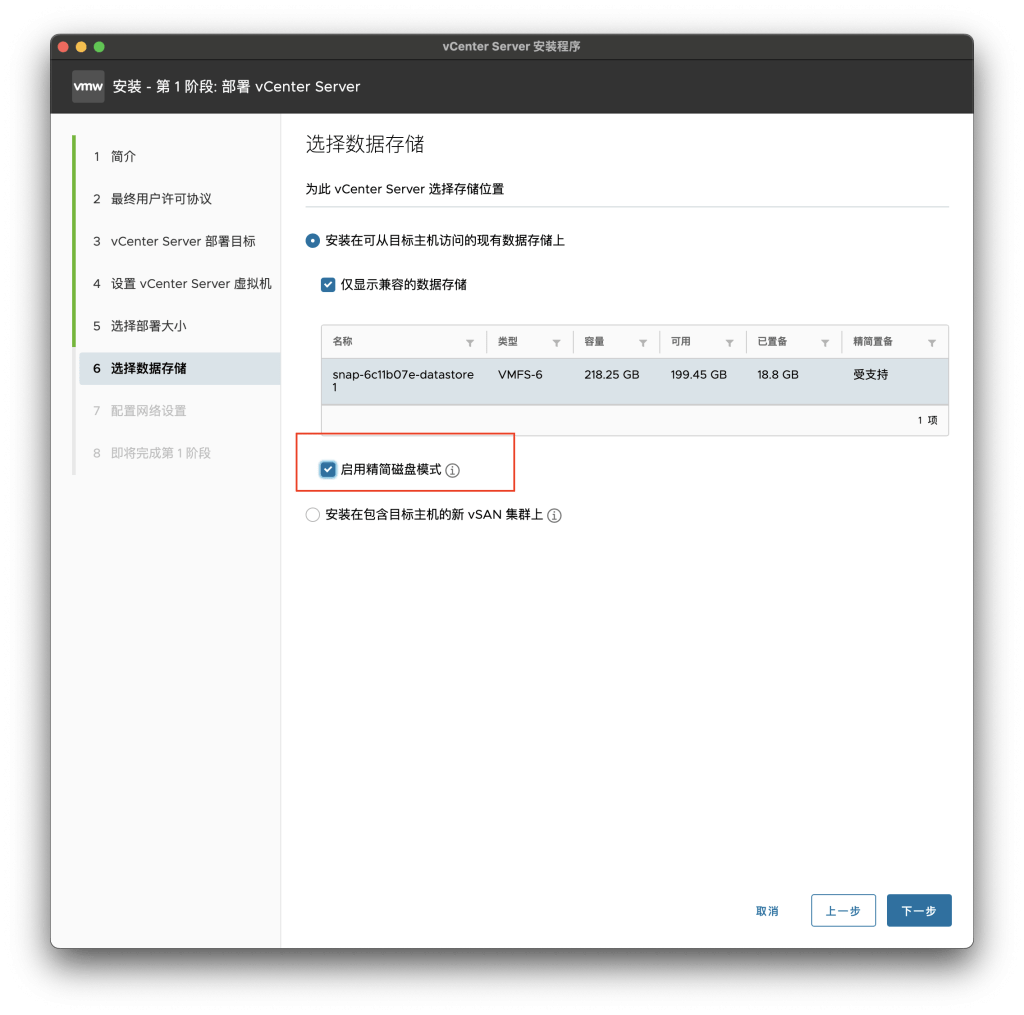The image size is (1024, 1015).
Task: Sort by the 名称 column header
Action: tap(343, 342)
